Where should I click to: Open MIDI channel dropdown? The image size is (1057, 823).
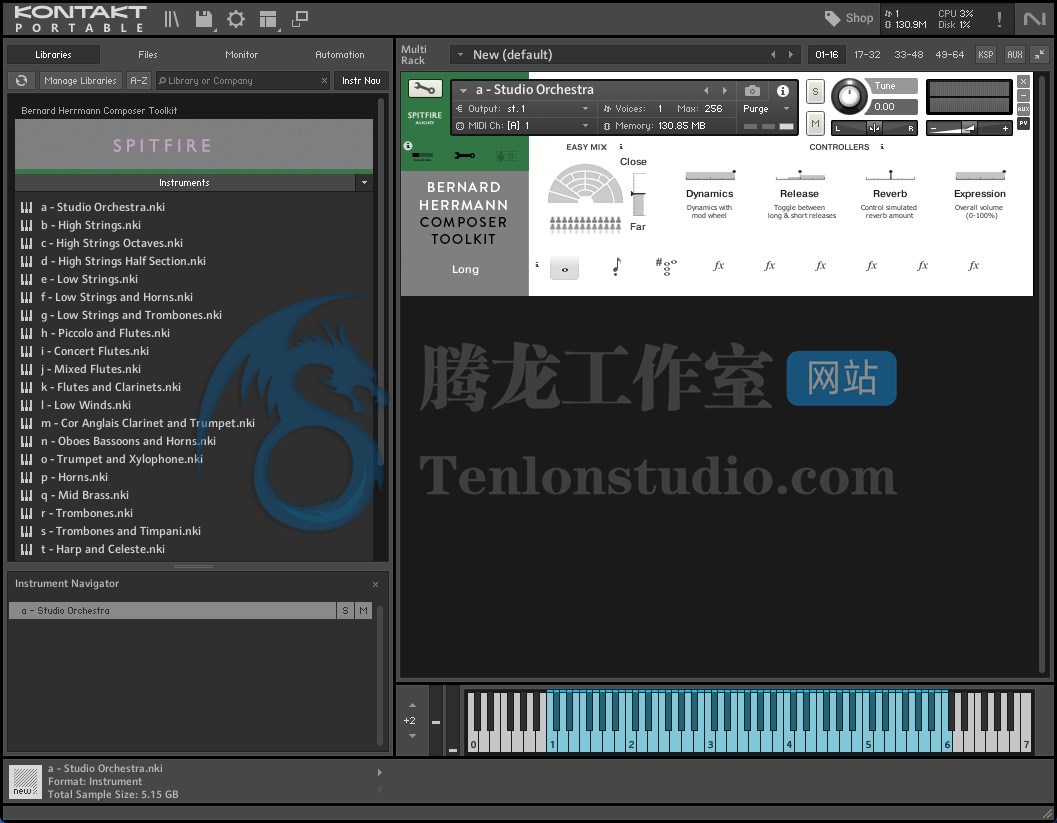[x=584, y=125]
